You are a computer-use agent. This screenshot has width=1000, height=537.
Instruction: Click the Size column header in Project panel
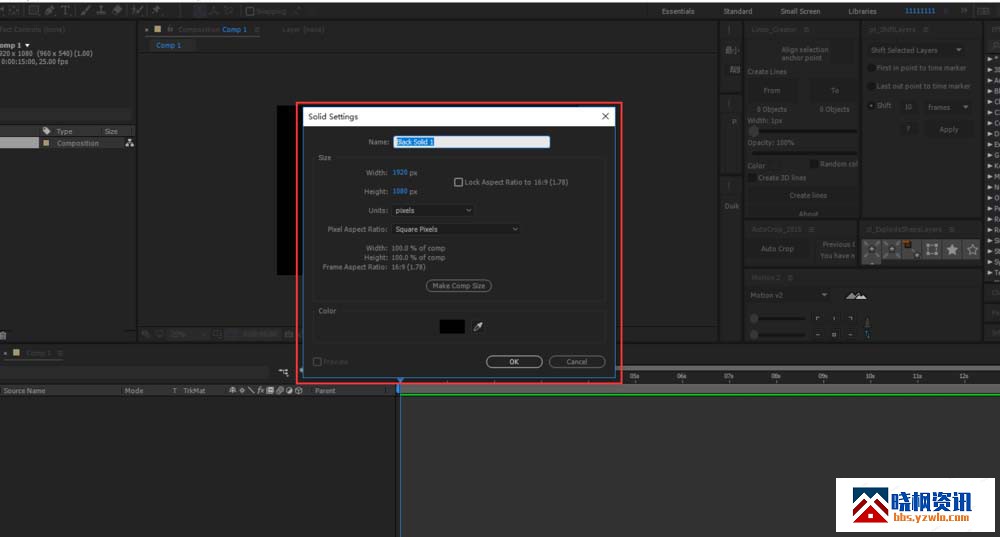point(111,131)
